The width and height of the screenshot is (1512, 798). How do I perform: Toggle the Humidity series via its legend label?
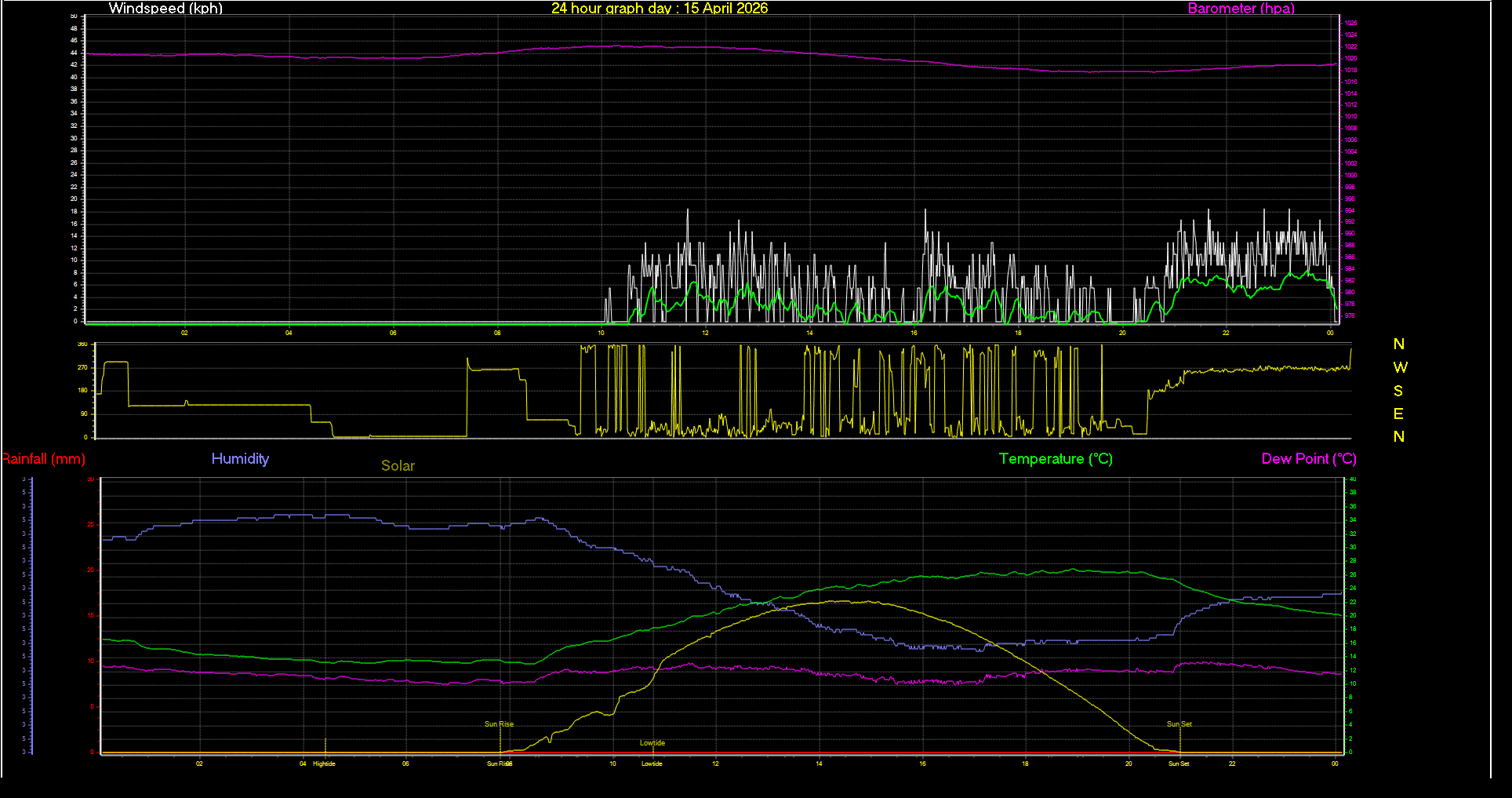coord(240,459)
